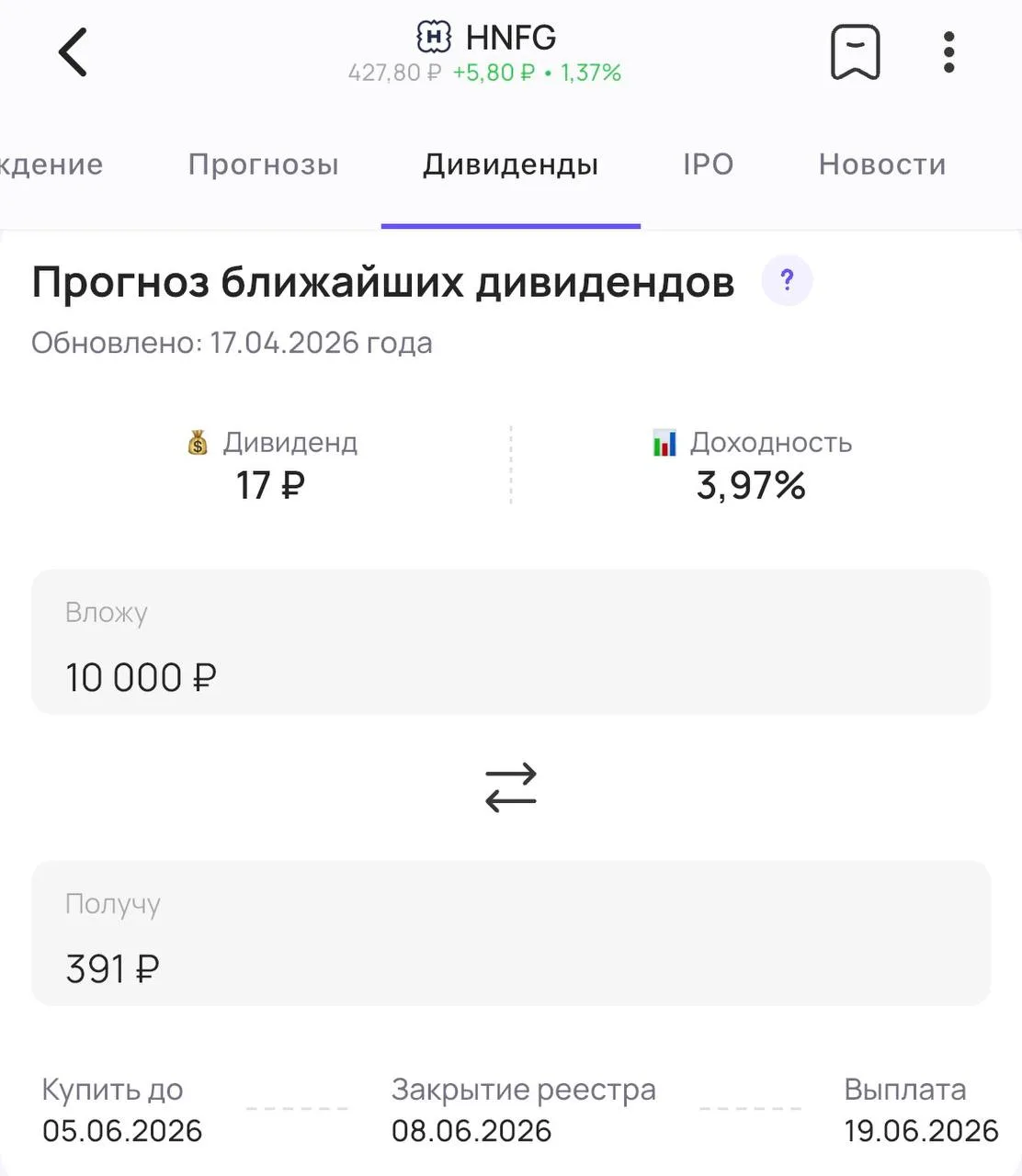The width and height of the screenshot is (1022, 1176).
Task: Tap the Купить до date 05.06.2026
Action: (x=122, y=1131)
